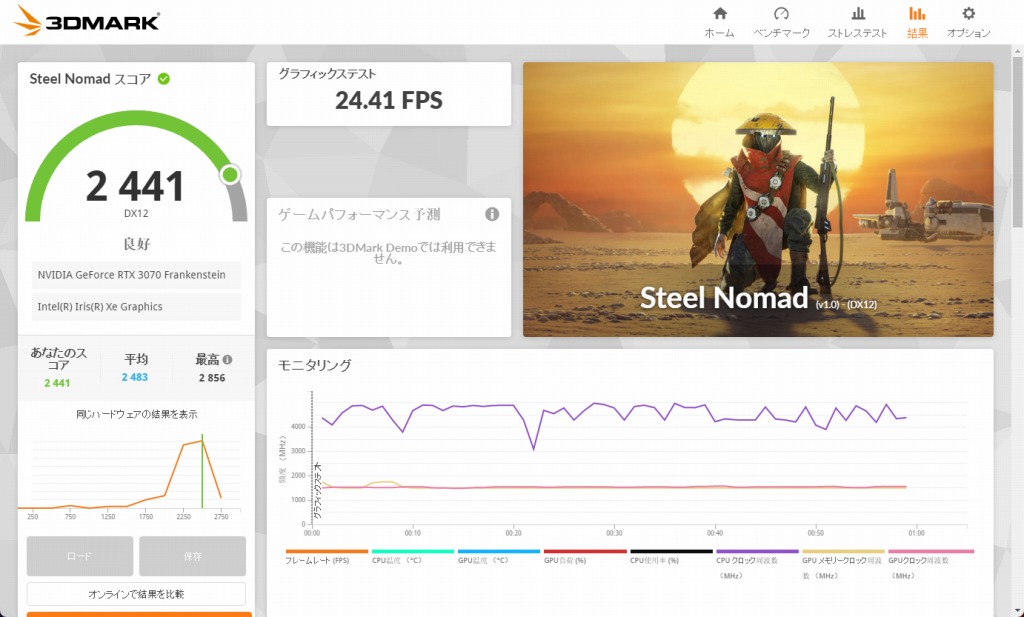1024x617 pixels.
Task: Click the info icon next to 最高
Action: click(x=228, y=360)
